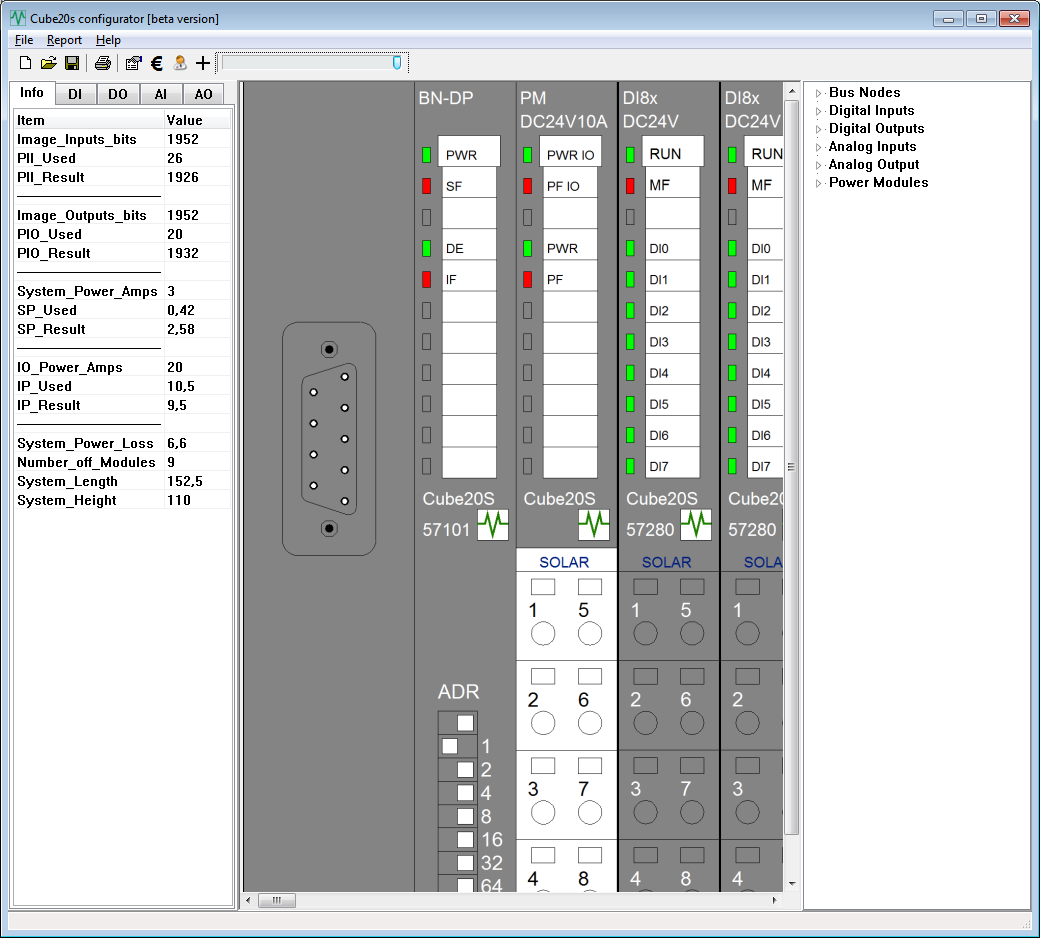Click the plus icon in toolbar
The width and height of the screenshot is (1040, 938).
click(203, 63)
